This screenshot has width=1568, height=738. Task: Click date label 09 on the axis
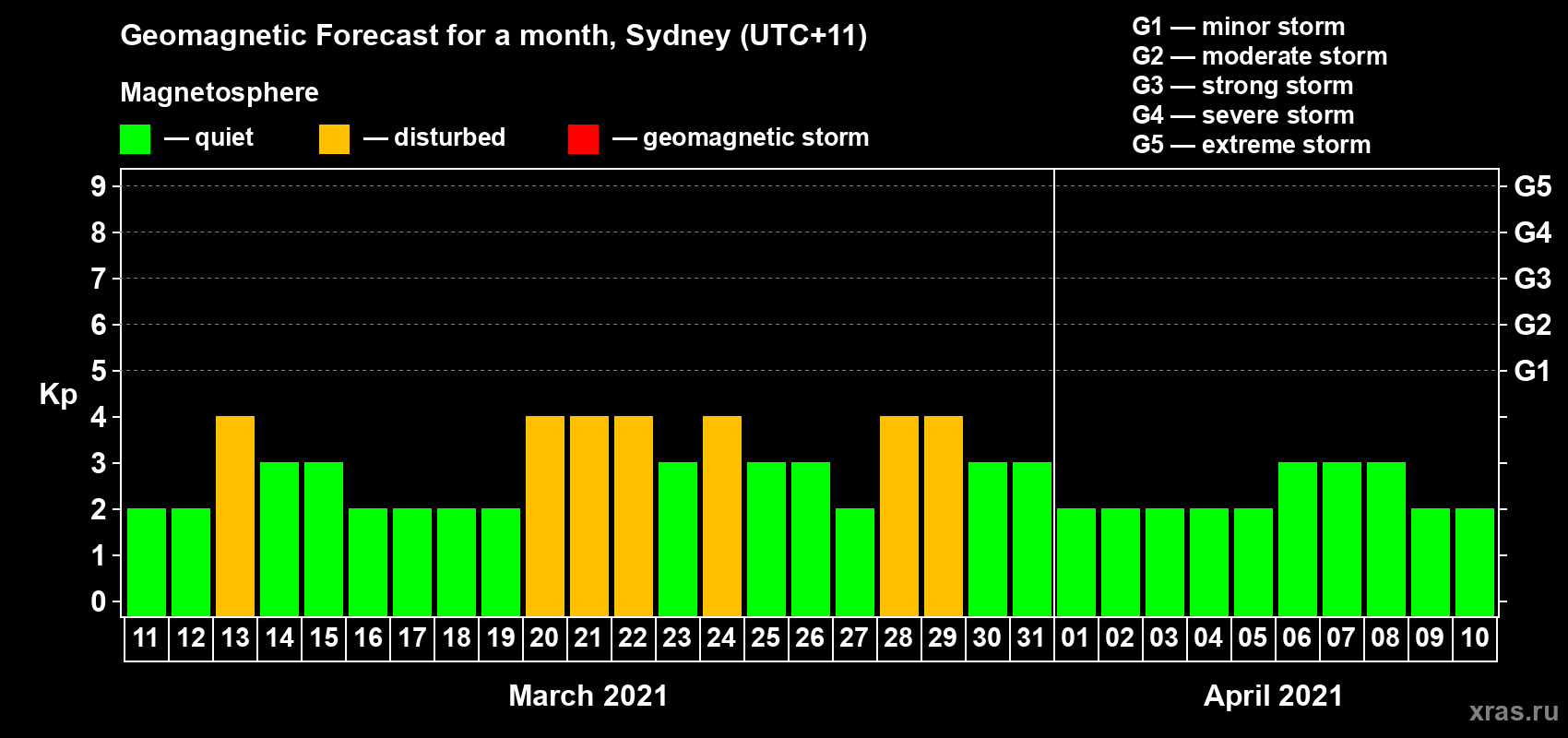point(1430,637)
